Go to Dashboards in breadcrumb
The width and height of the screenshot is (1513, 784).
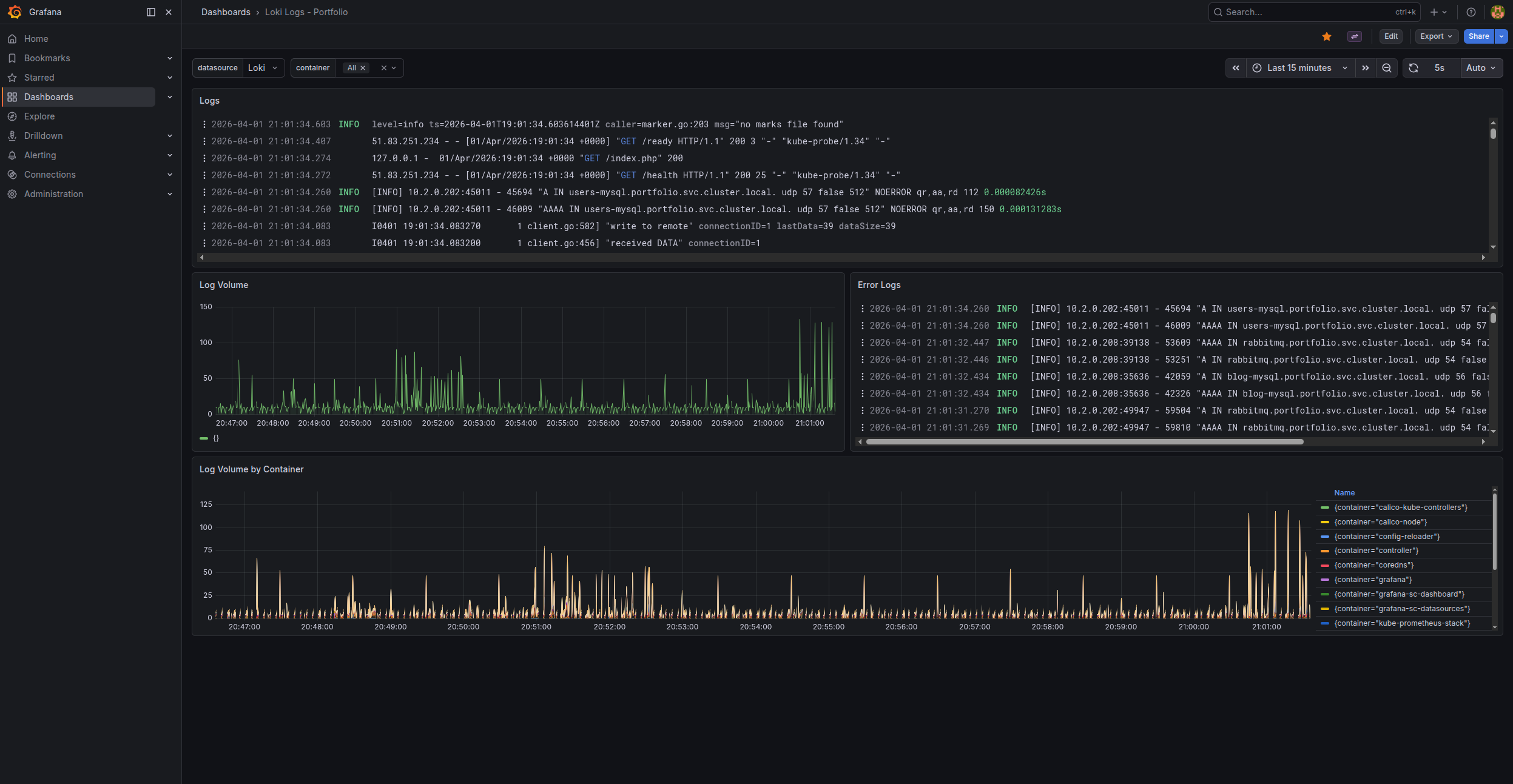(x=225, y=12)
